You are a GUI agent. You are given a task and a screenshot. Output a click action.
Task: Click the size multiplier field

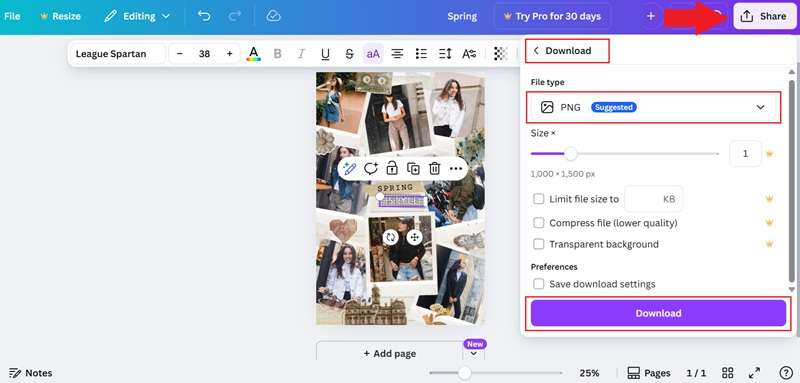(x=745, y=154)
